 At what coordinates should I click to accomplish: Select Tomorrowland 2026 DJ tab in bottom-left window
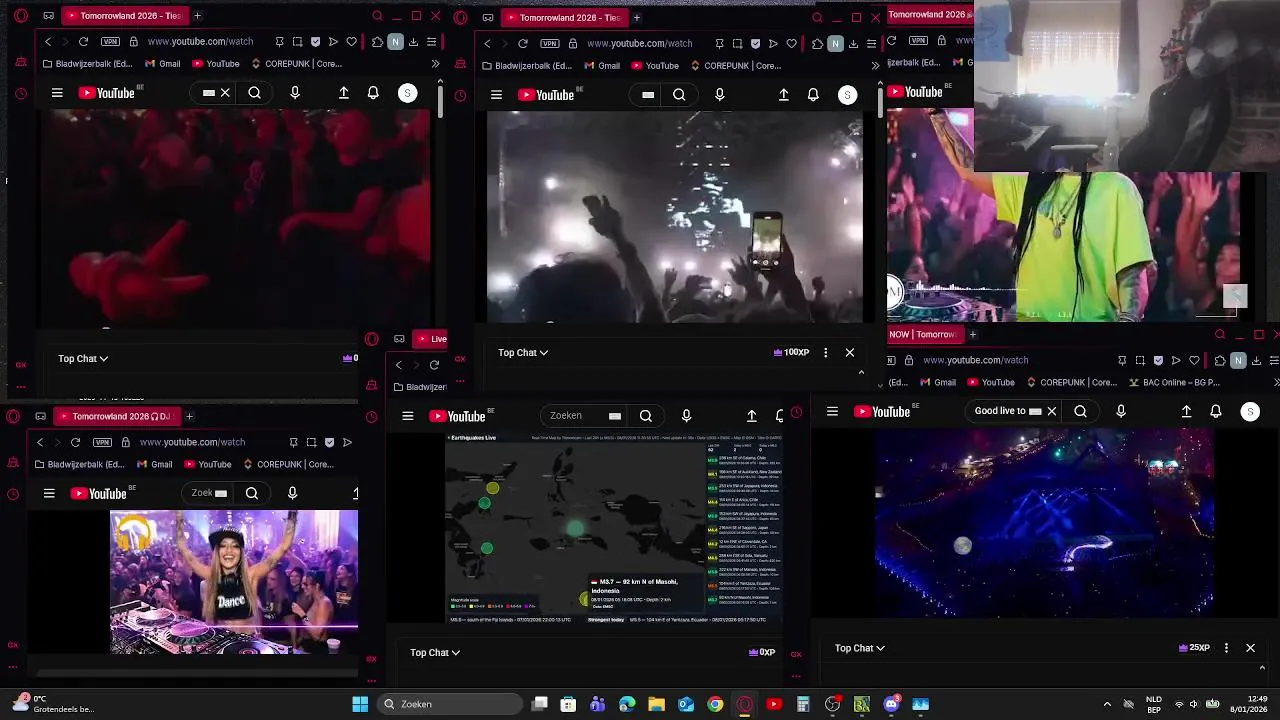point(116,416)
